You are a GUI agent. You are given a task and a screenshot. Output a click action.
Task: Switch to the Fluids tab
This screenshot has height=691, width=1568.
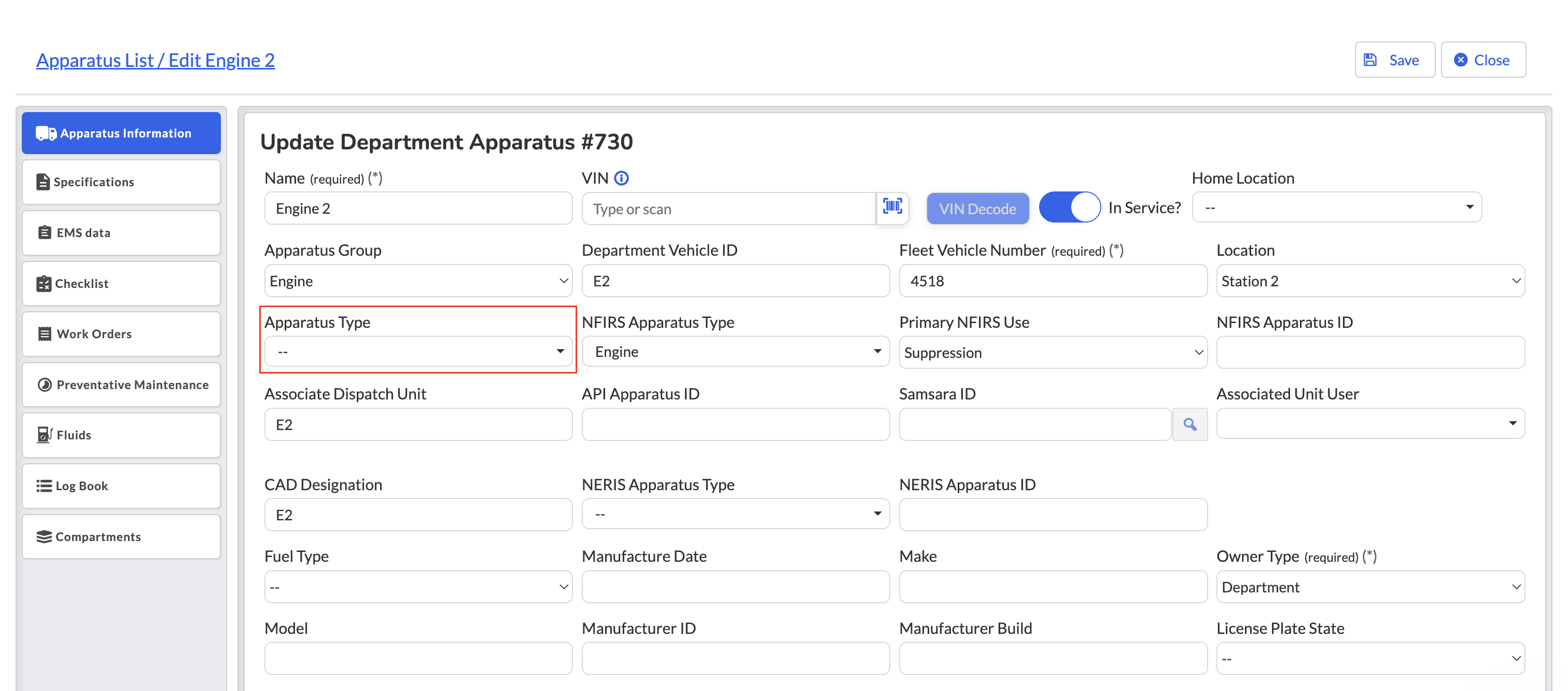coord(121,435)
